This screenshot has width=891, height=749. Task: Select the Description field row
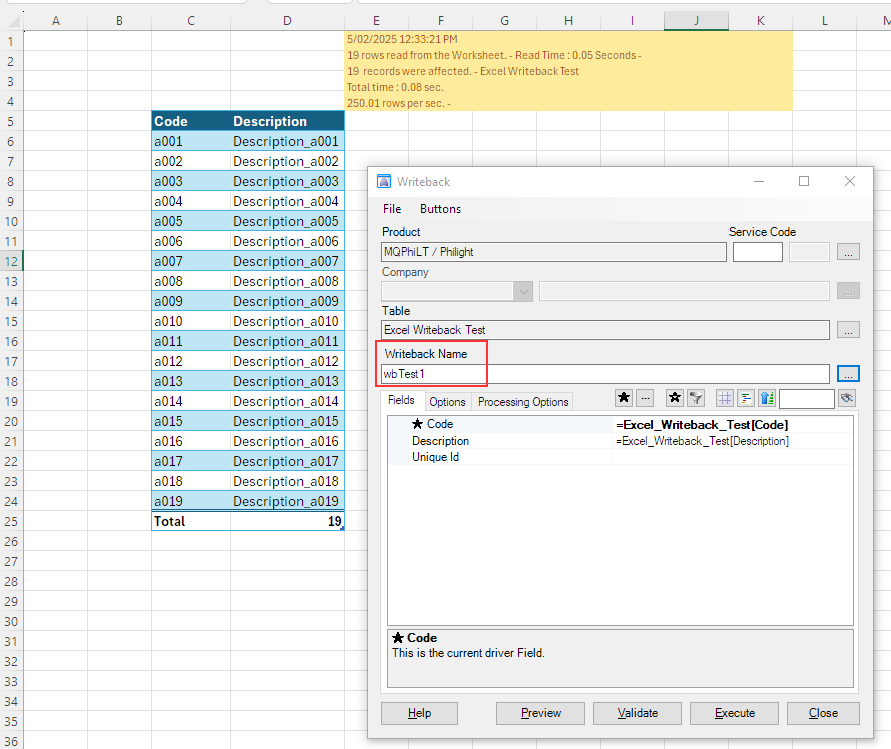[620, 441]
